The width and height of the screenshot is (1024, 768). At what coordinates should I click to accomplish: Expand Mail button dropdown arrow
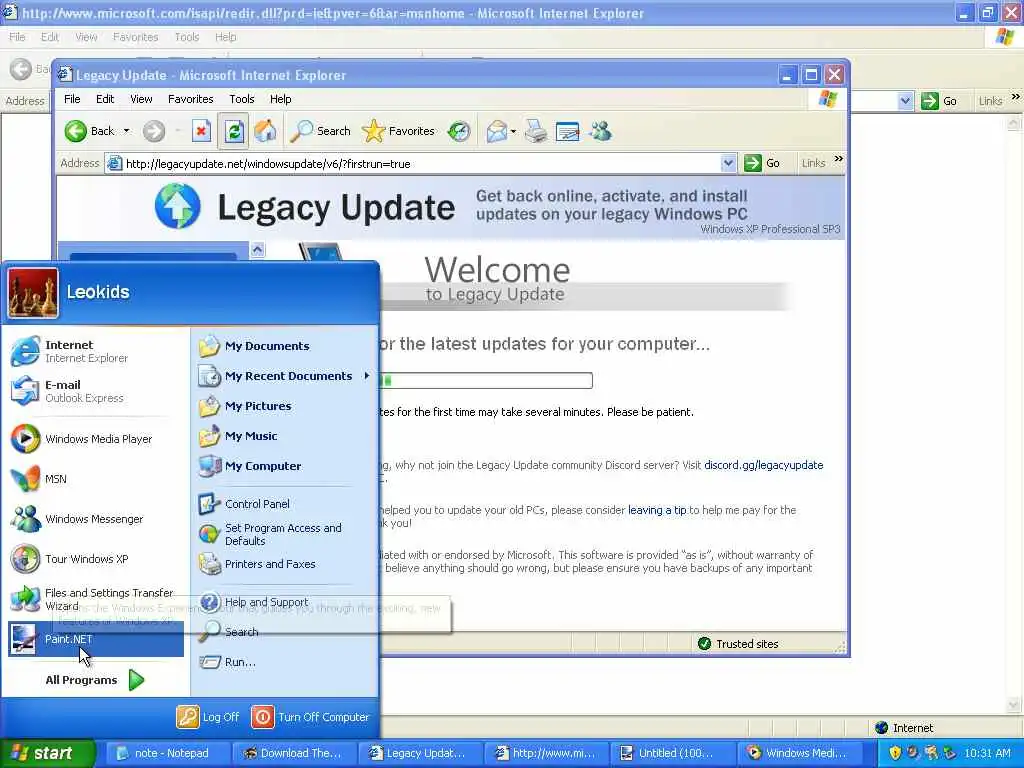(x=513, y=132)
